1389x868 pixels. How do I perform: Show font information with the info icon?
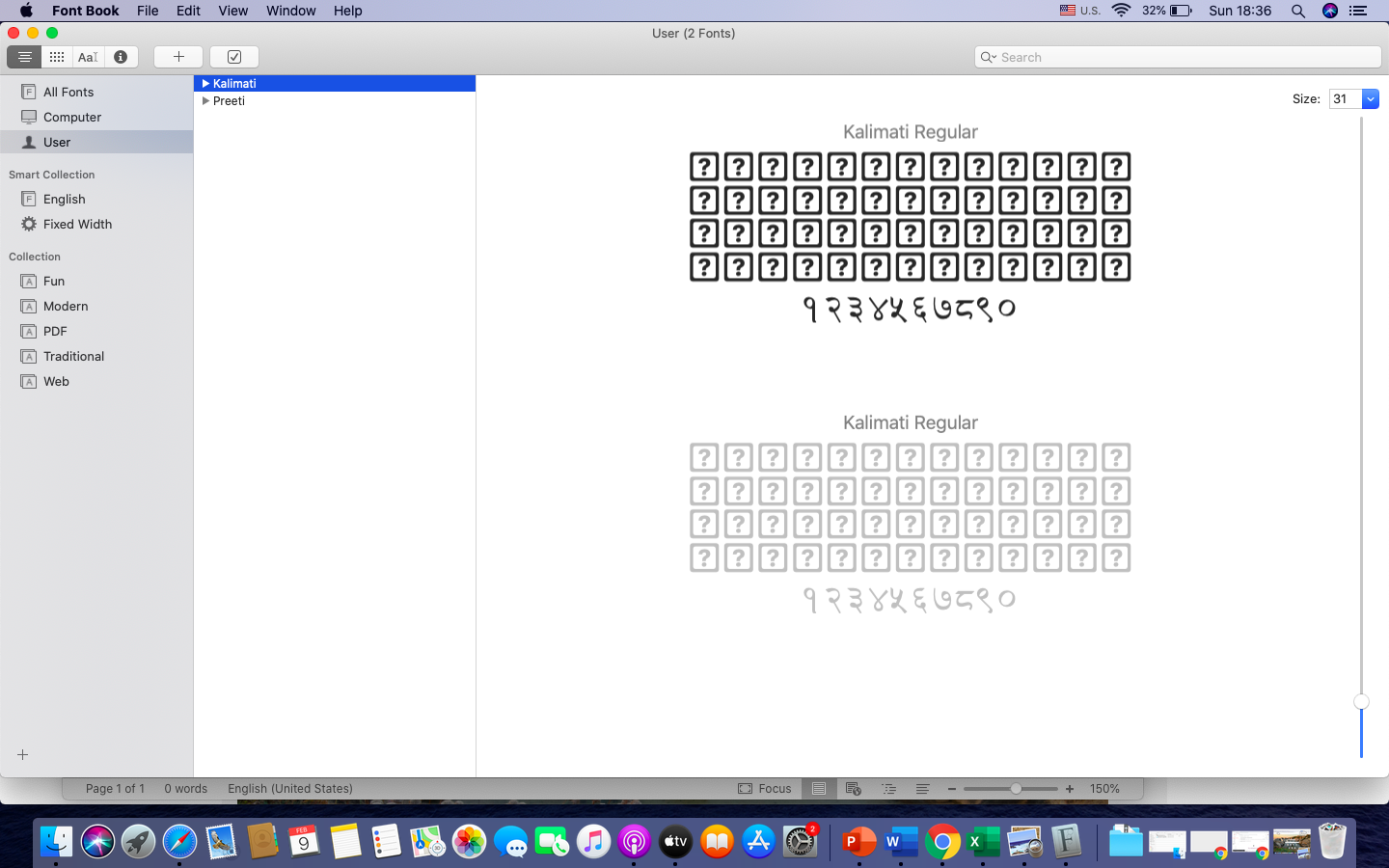(x=121, y=57)
